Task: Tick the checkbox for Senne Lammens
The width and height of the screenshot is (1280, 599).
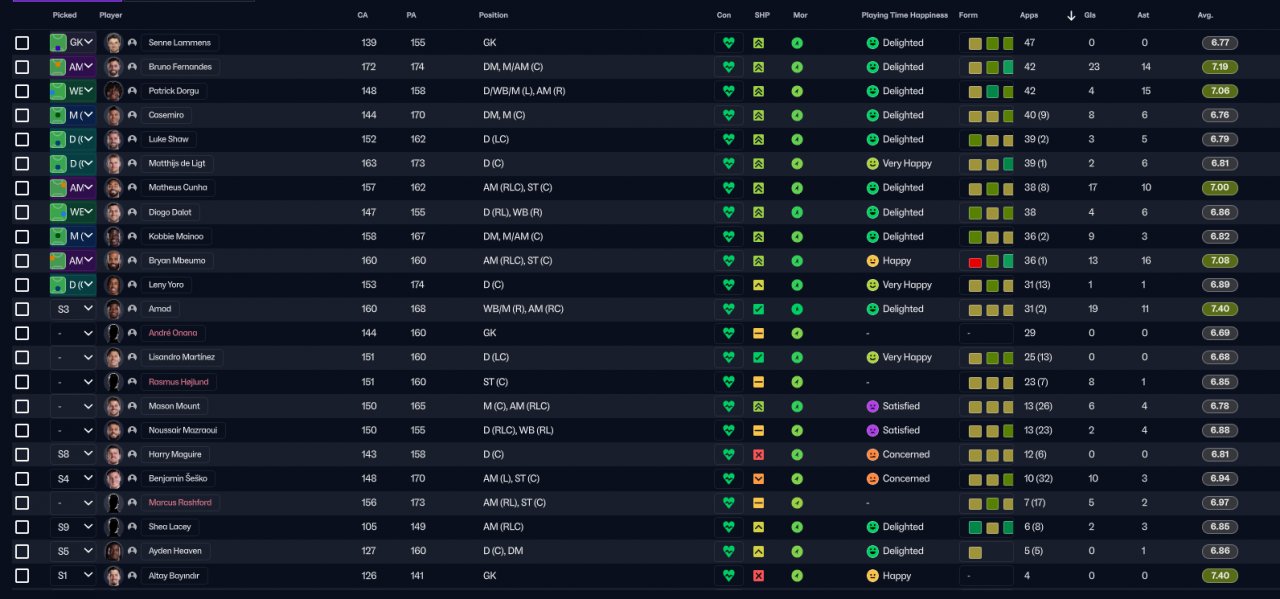Action: pyautogui.click(x=22, y=43)
